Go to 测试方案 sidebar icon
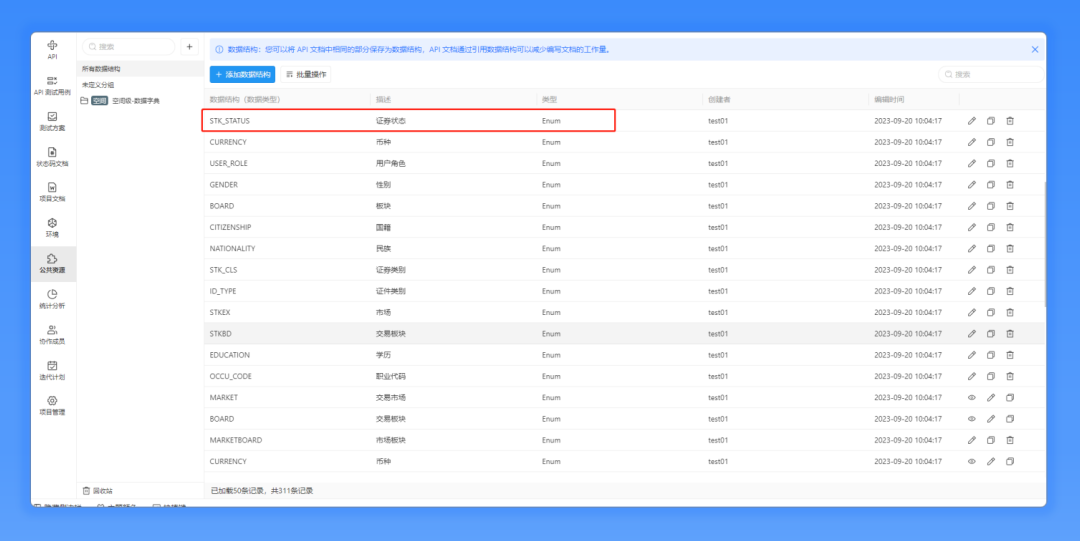The height and width of the screenshot is (541, 1080). [52, 121]
